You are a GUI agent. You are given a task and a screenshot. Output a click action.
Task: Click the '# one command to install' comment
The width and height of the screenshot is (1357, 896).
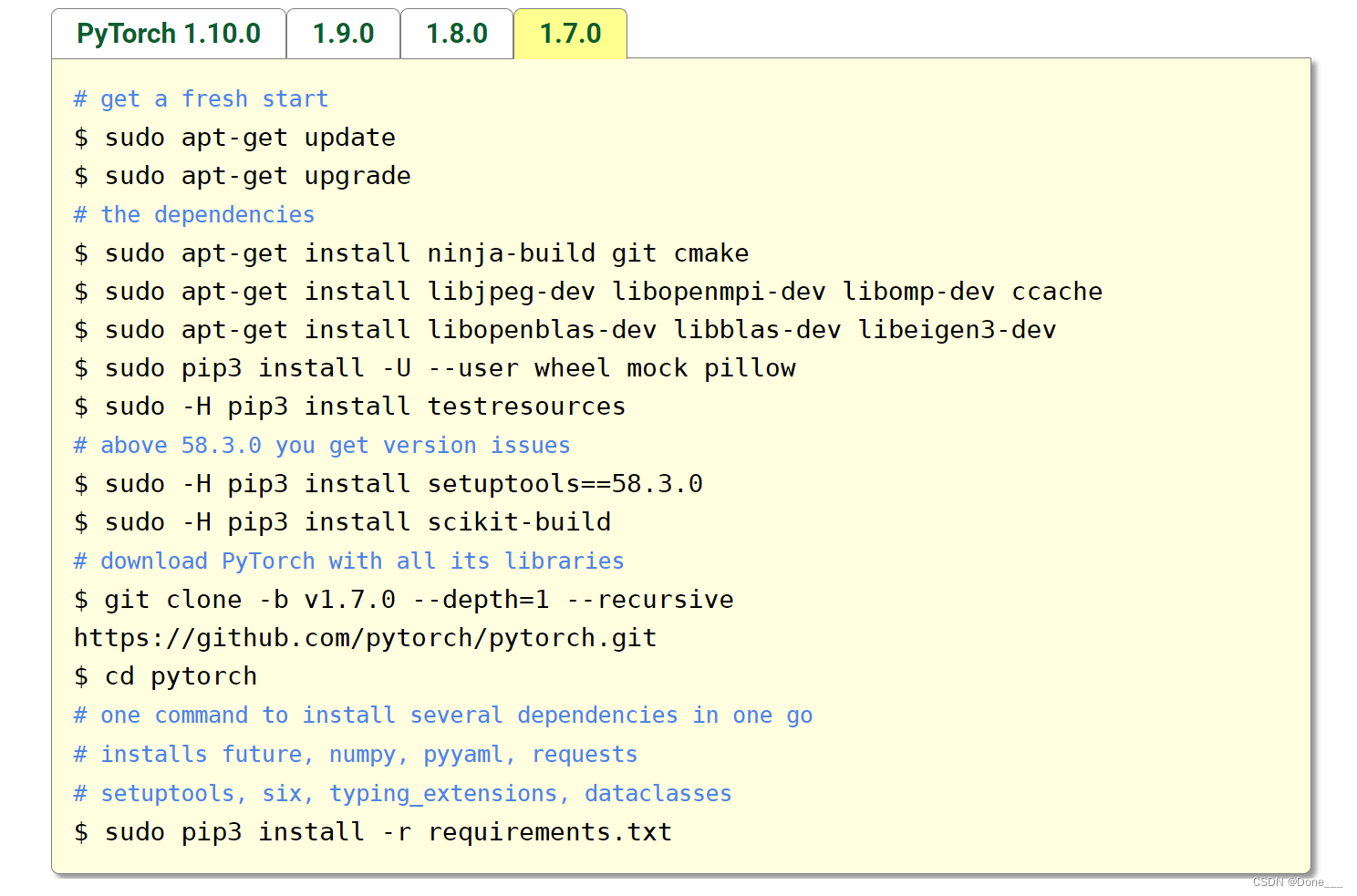point(443,716)
